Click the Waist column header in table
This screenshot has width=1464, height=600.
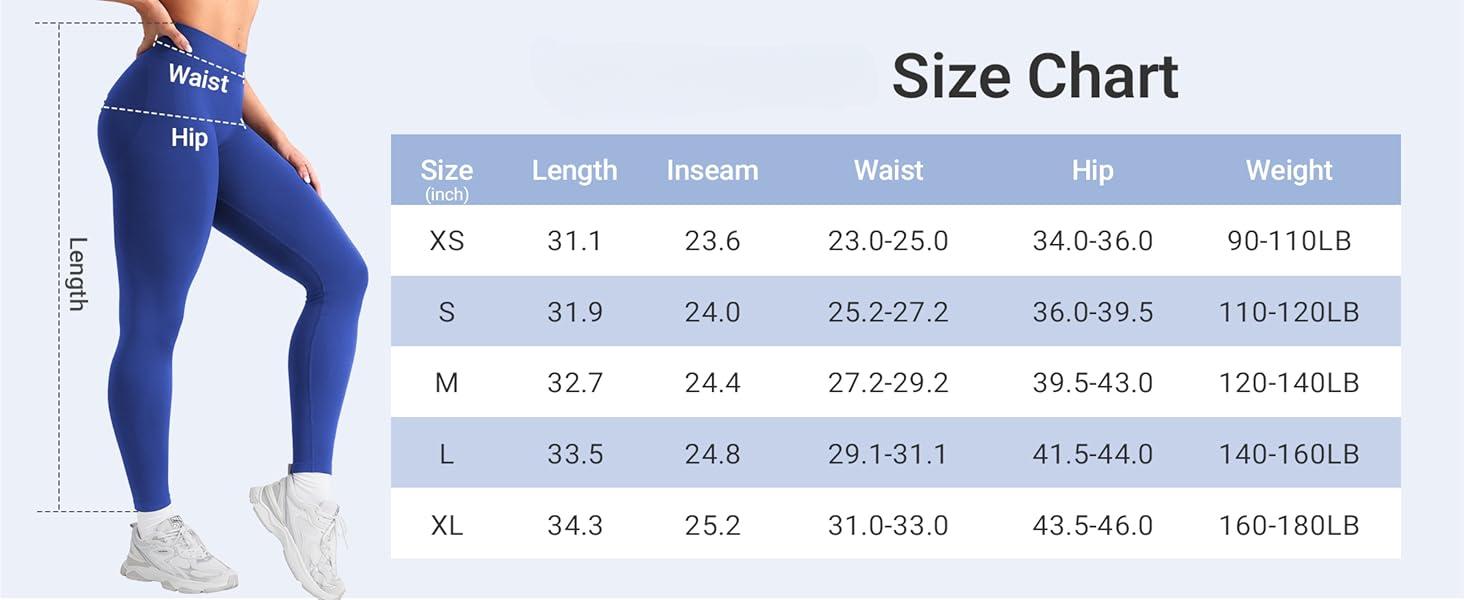888,171
